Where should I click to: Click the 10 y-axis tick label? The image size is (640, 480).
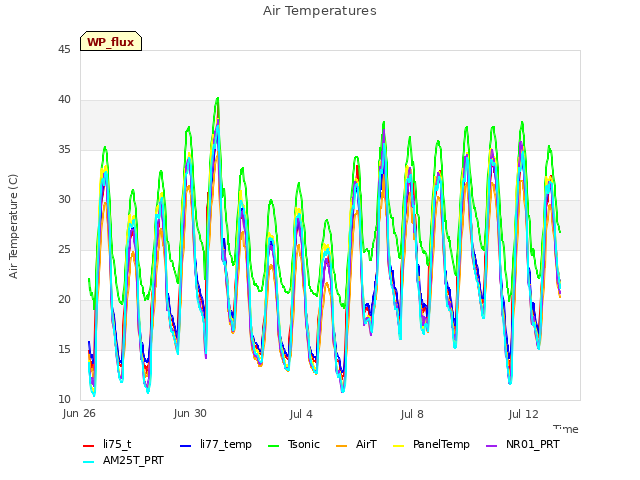point(64,399)
